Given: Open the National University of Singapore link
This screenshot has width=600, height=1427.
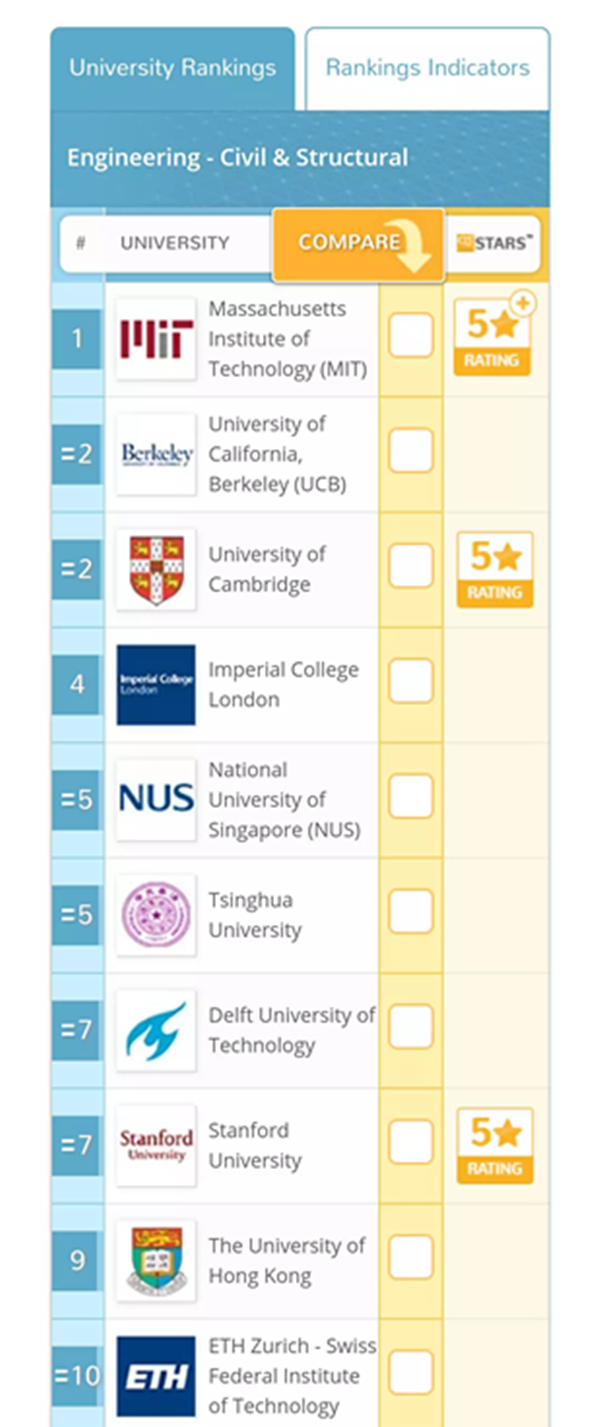Looking at the screenshot, I should coord(283,800).
